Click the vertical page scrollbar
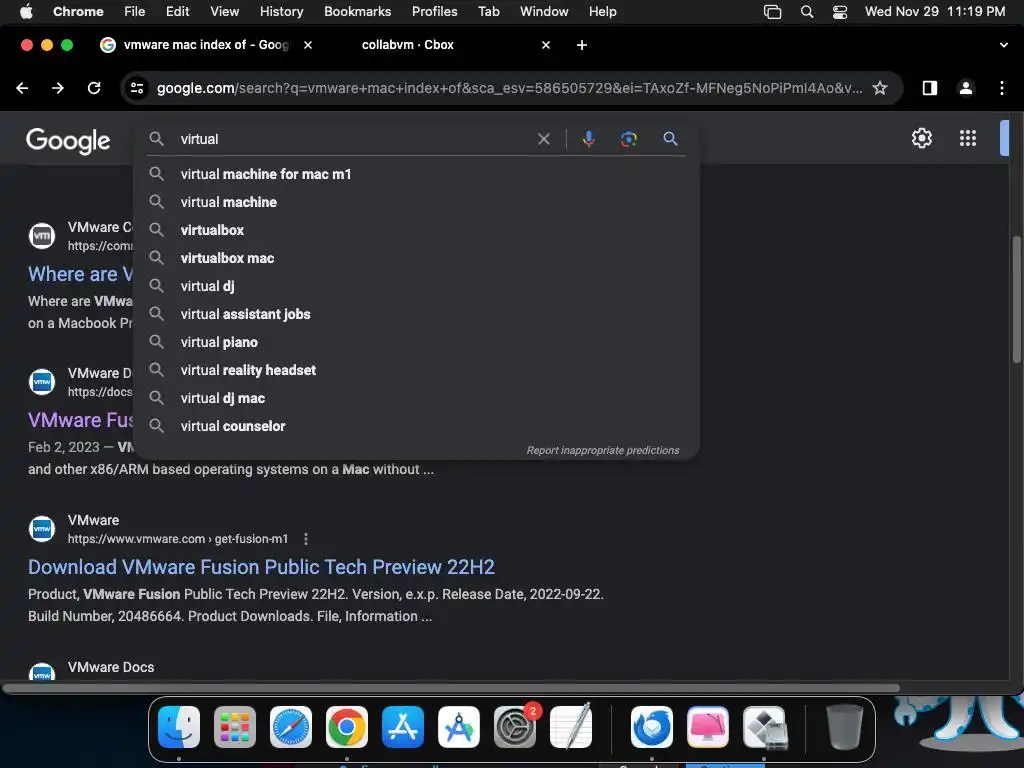The image size is (1024, 768). 1016,299
